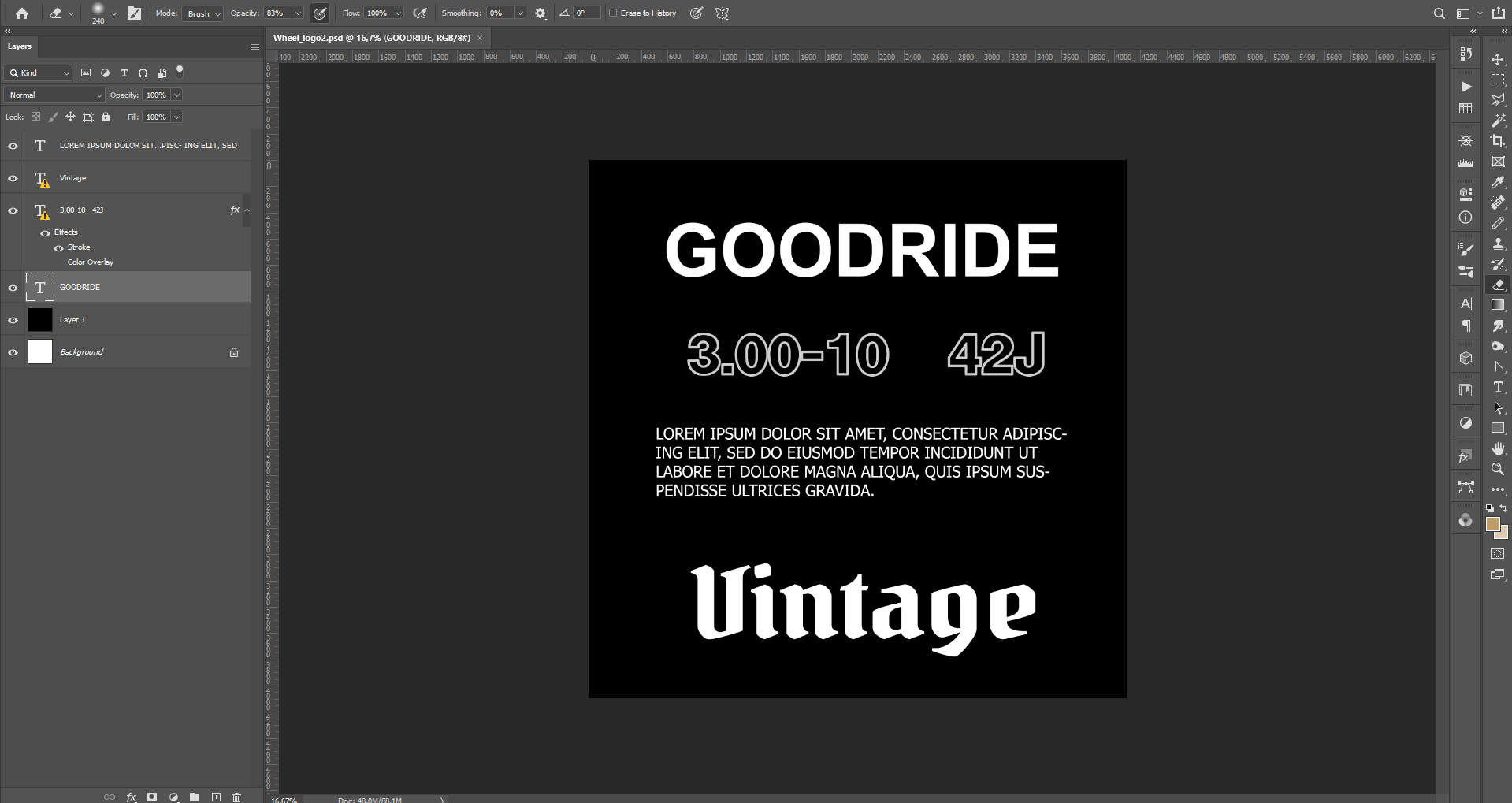The width and height of the screenshot is (1512, 803).
Task: Open Smoothing value dropdown
Action: point(520,13)
